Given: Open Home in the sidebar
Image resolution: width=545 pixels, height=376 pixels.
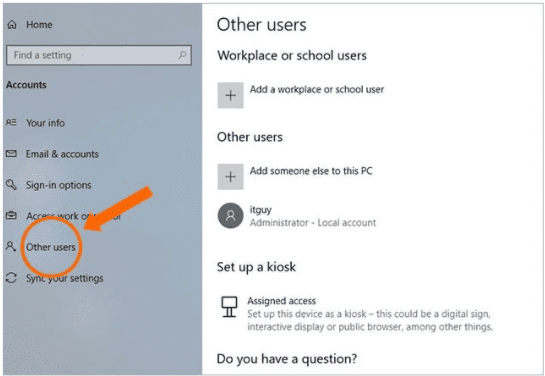Looking at the screenshot, I should 39,25.
